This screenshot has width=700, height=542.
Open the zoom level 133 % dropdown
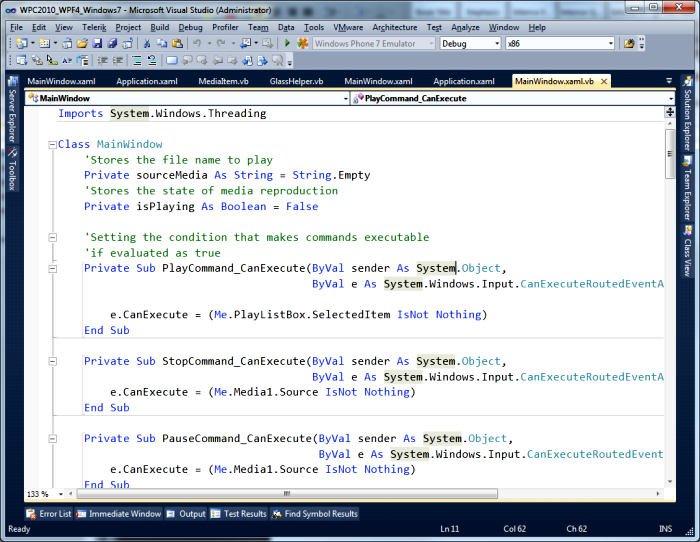point(59,494)
